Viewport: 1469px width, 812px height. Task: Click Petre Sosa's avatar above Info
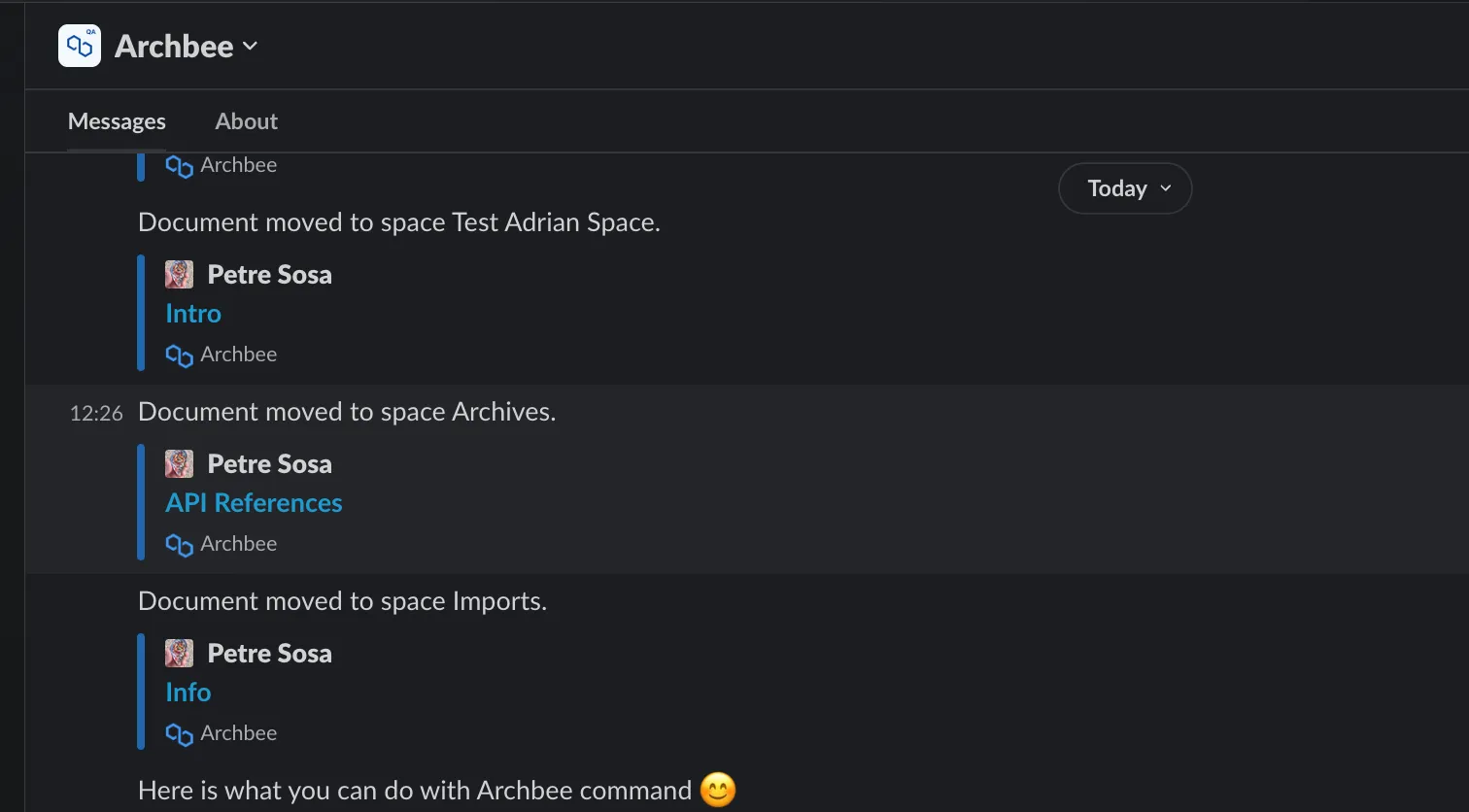point(180,654)
